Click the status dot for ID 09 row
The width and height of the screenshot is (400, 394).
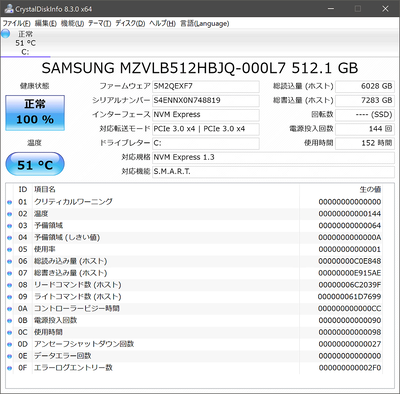point(10,297)
